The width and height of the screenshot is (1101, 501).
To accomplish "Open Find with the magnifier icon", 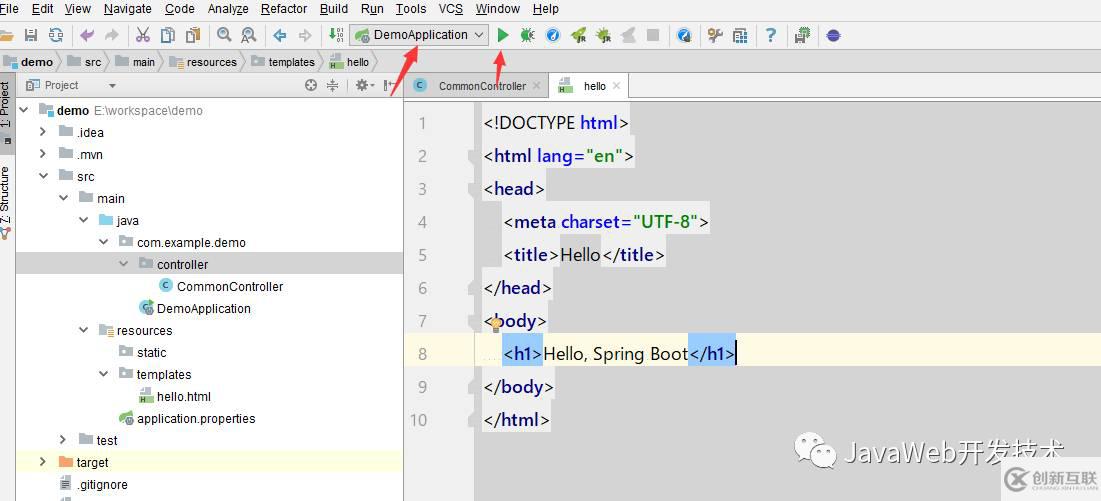I will 224,35.
